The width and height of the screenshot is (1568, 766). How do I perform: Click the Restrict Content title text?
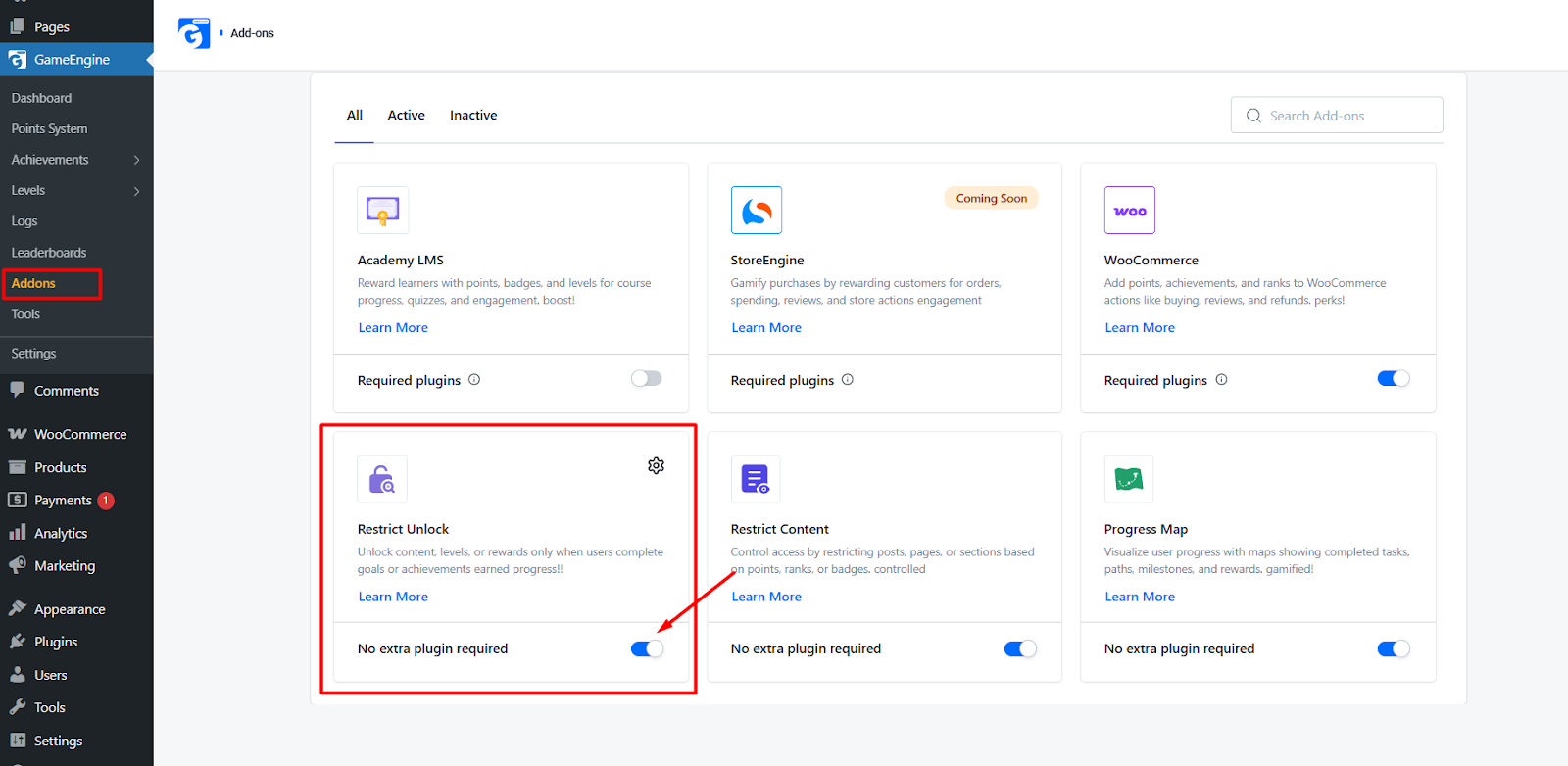780,529
